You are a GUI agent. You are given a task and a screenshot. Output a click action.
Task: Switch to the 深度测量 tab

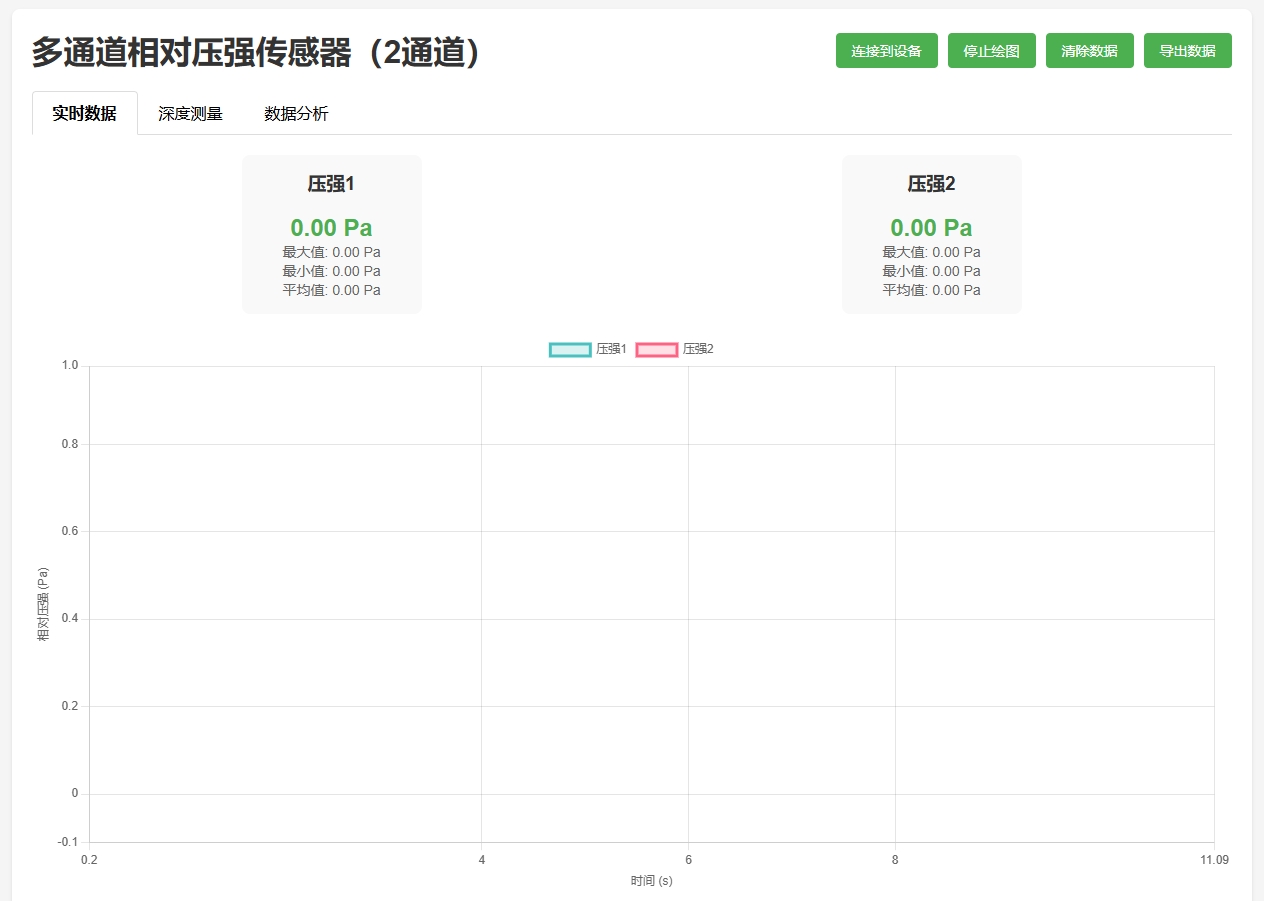pyautogui.click(x=189, y=114)
